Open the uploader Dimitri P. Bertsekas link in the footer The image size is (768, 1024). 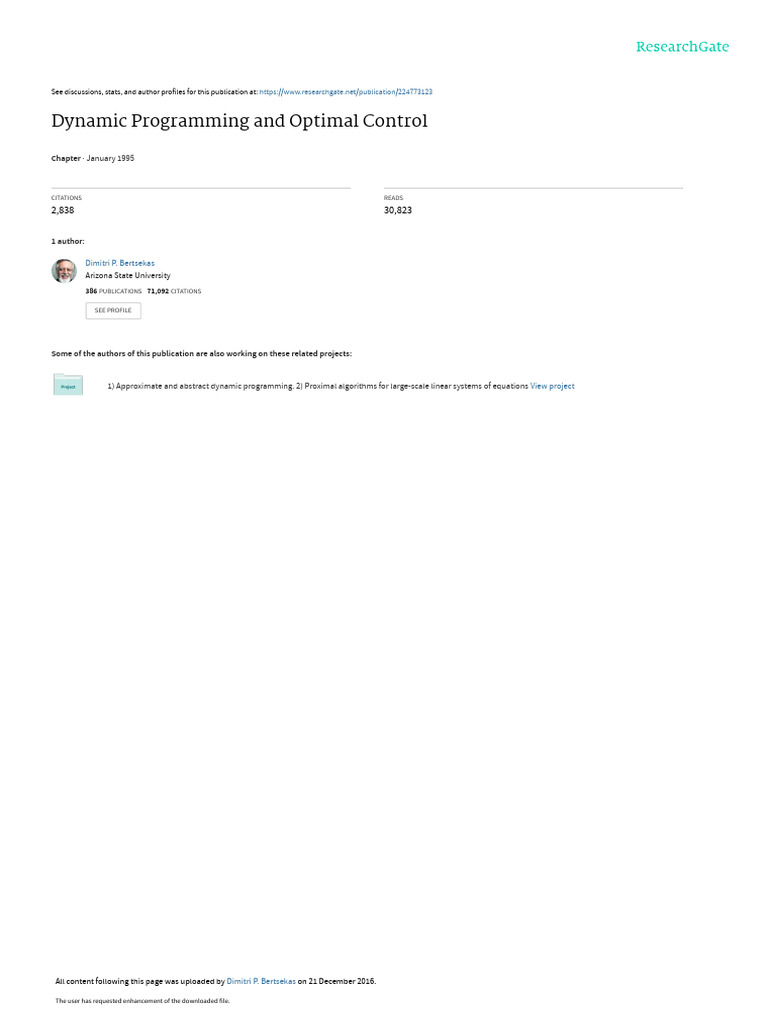coord(261,981)
